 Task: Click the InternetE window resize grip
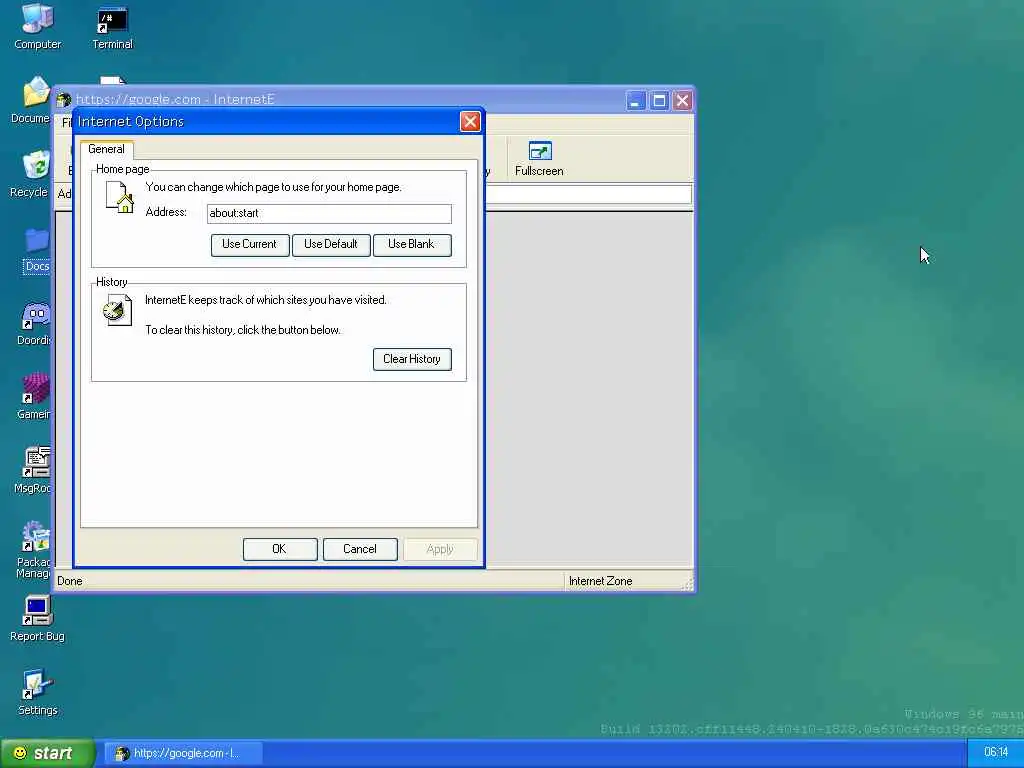click(687, 584)
